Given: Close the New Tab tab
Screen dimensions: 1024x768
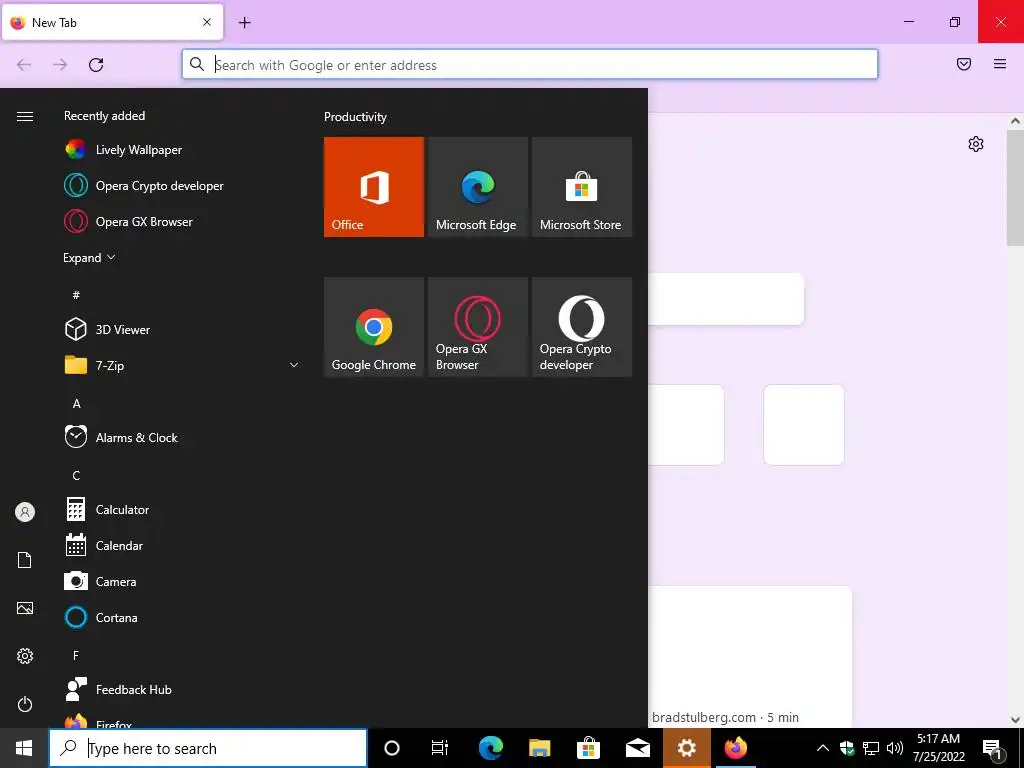Looking at the screenshot, I should [207, 22].
